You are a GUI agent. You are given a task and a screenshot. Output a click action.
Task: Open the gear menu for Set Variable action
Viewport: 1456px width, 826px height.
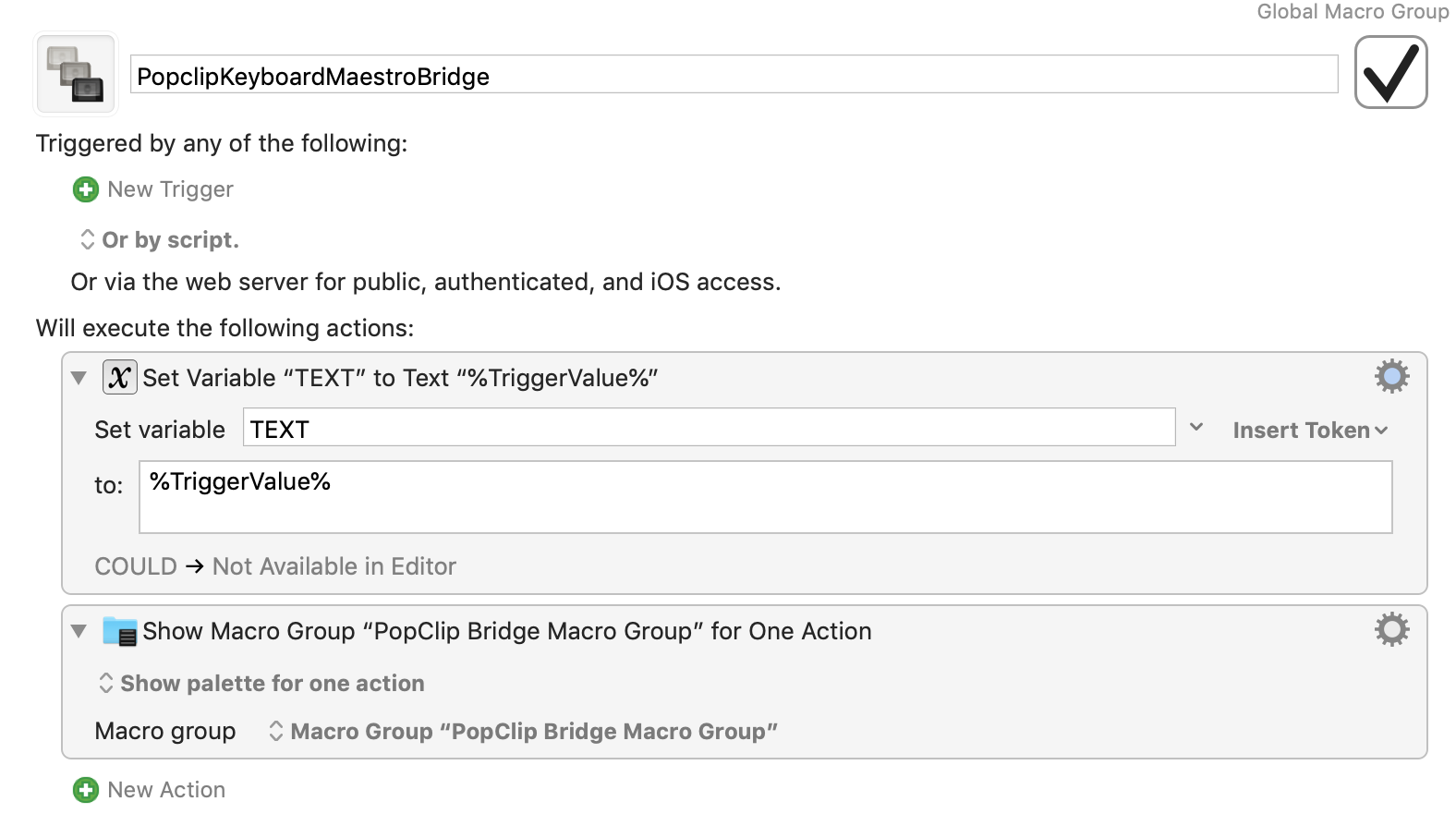click(x=1391, y=376)
